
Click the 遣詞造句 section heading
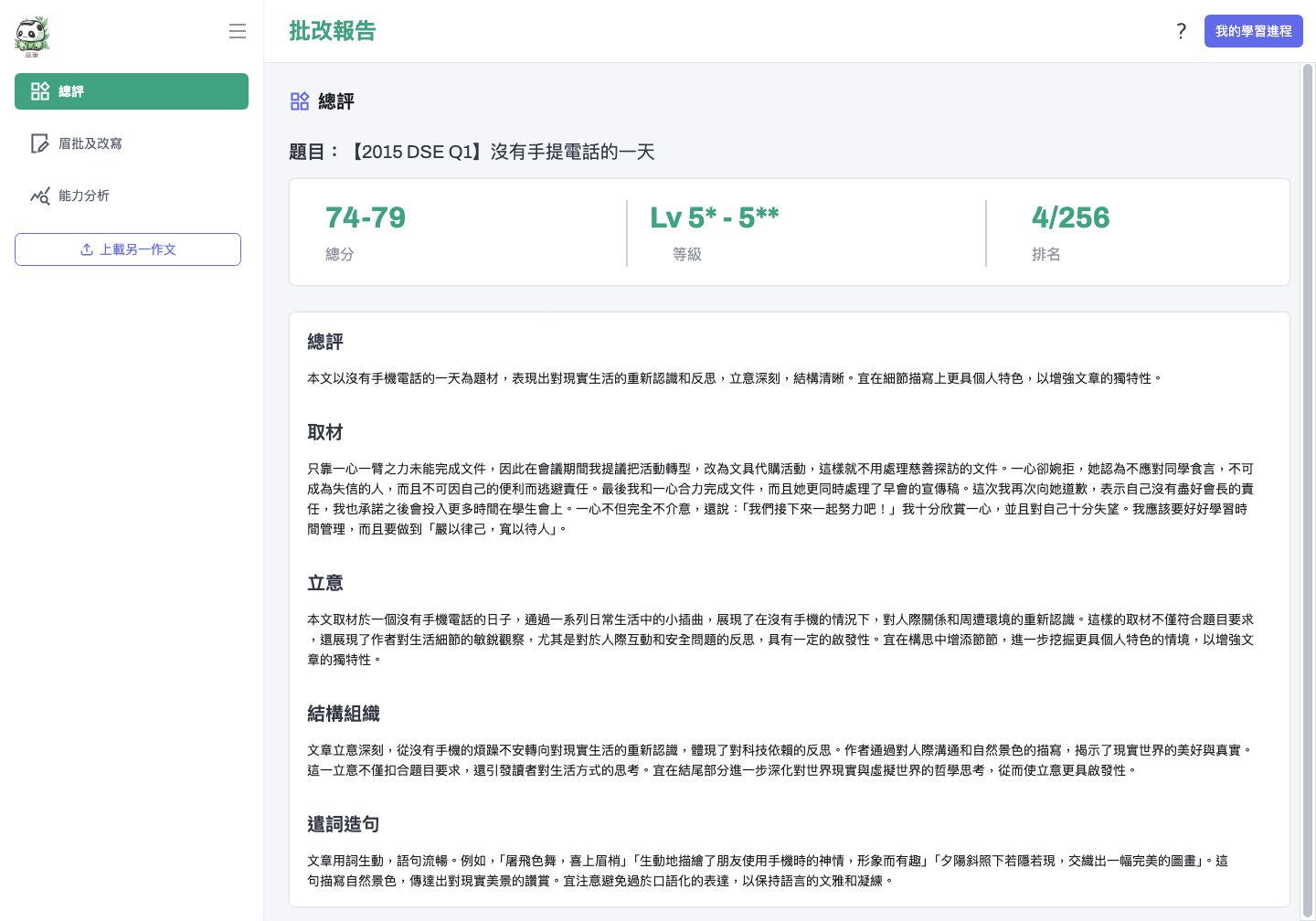(x=343, y=824)
